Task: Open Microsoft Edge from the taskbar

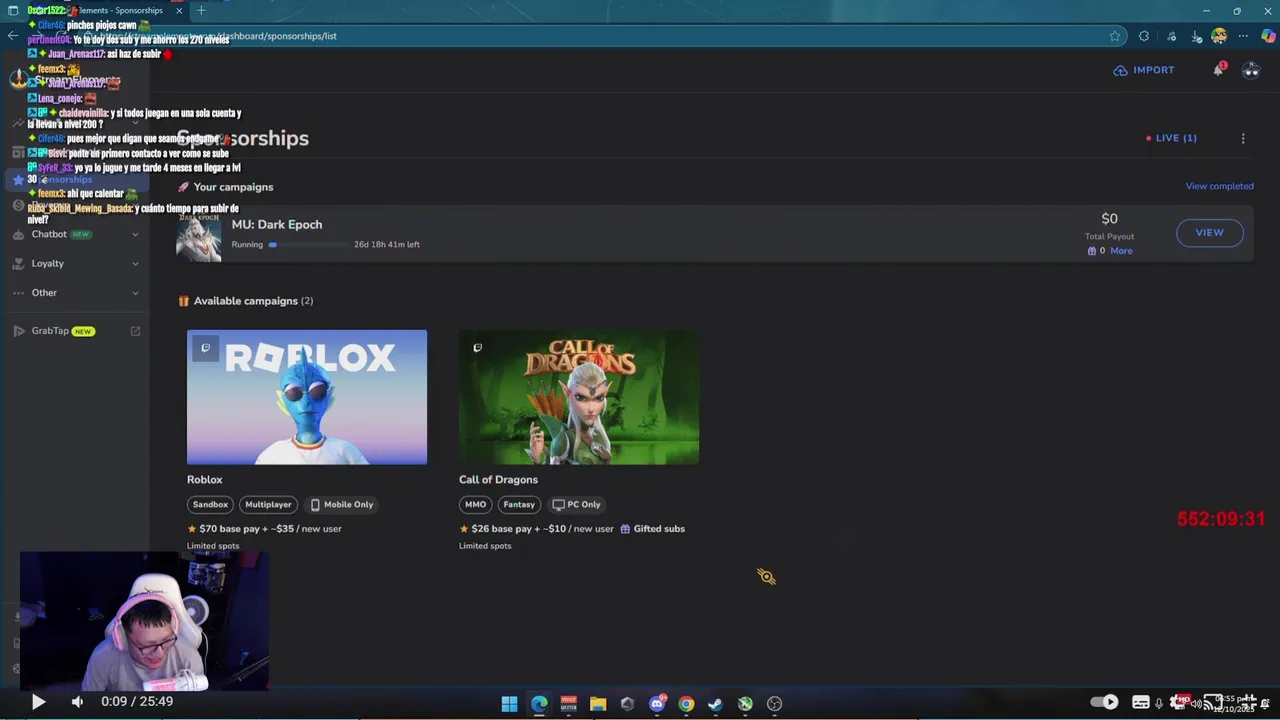Action: coord(539,704)
